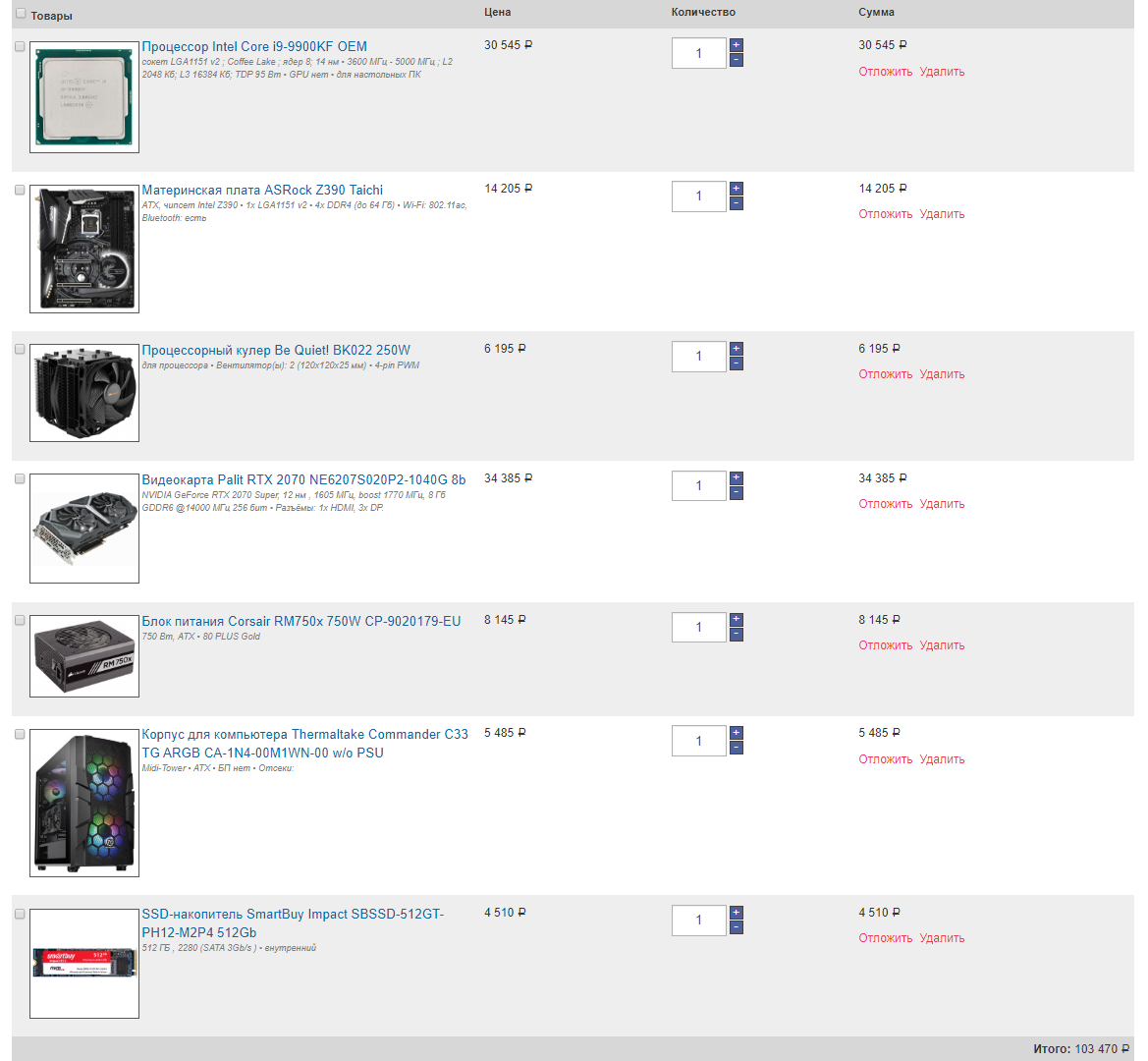
Task: Decrease quantity of Intel Core i9-9900KF
Action: [737, 60]
